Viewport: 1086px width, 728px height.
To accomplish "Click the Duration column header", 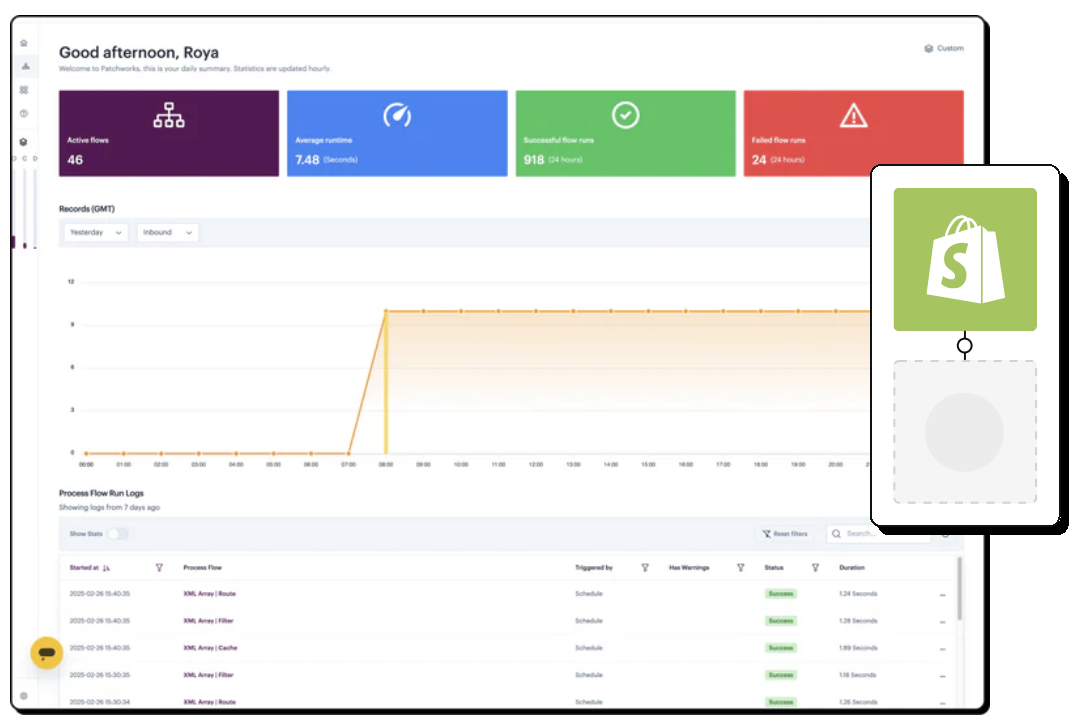I will [x=852, y=568].
